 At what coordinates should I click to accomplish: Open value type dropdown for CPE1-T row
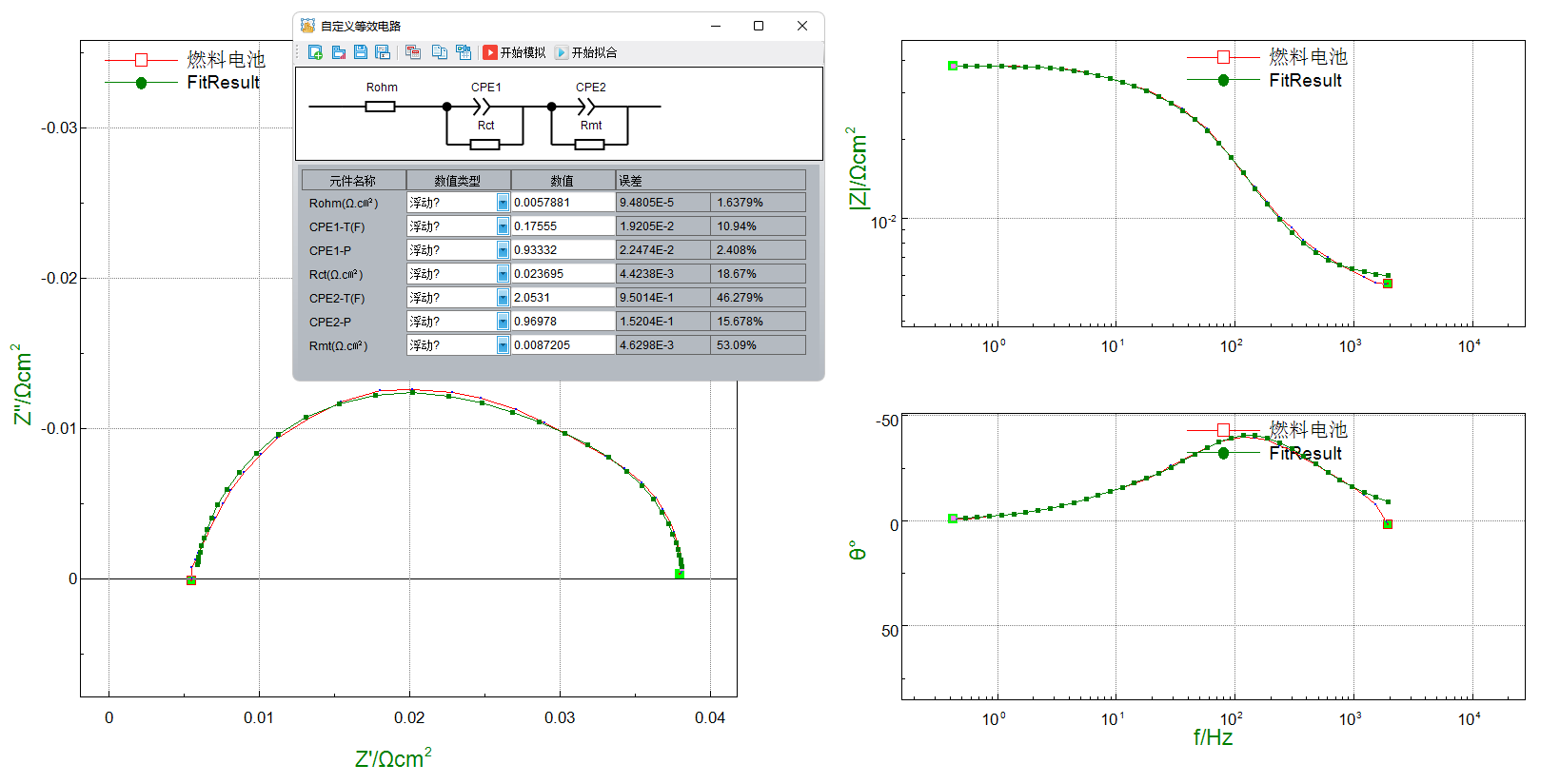coord(503,226)
